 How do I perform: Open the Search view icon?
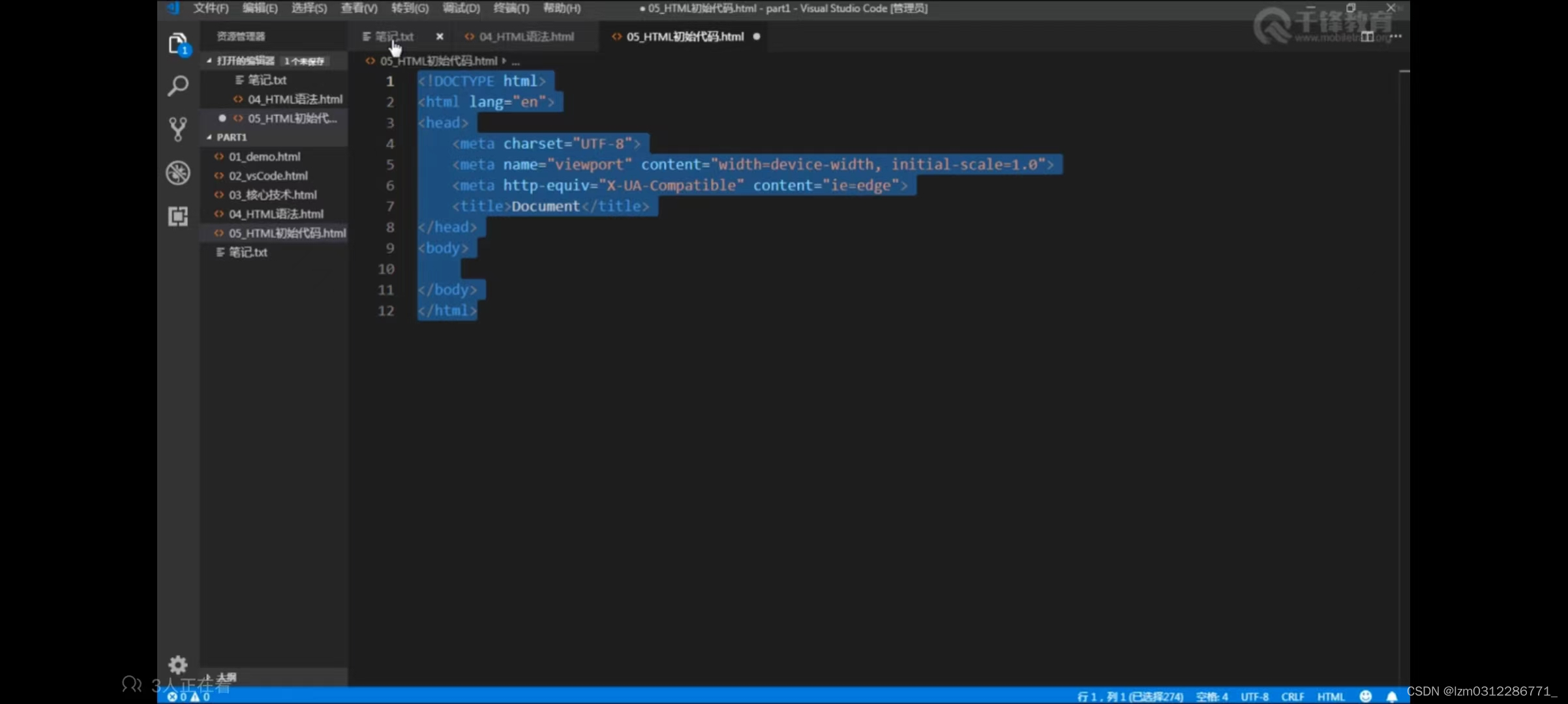pos(178,85)
